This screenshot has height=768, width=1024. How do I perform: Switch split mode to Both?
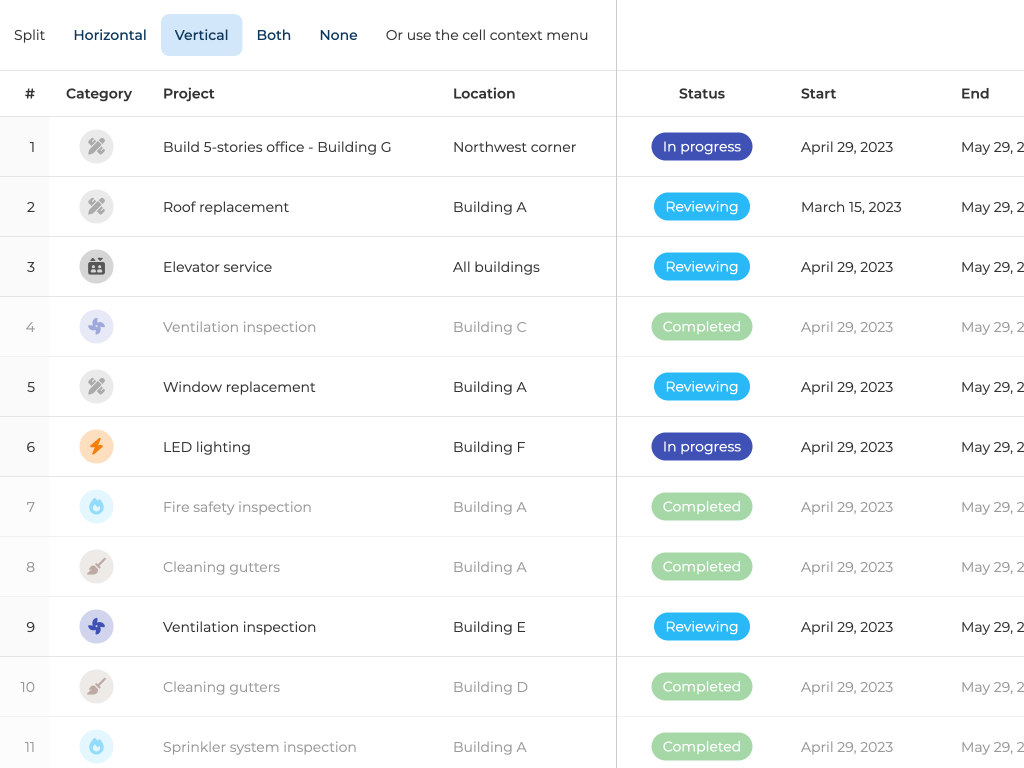click(x=273, y=35)
